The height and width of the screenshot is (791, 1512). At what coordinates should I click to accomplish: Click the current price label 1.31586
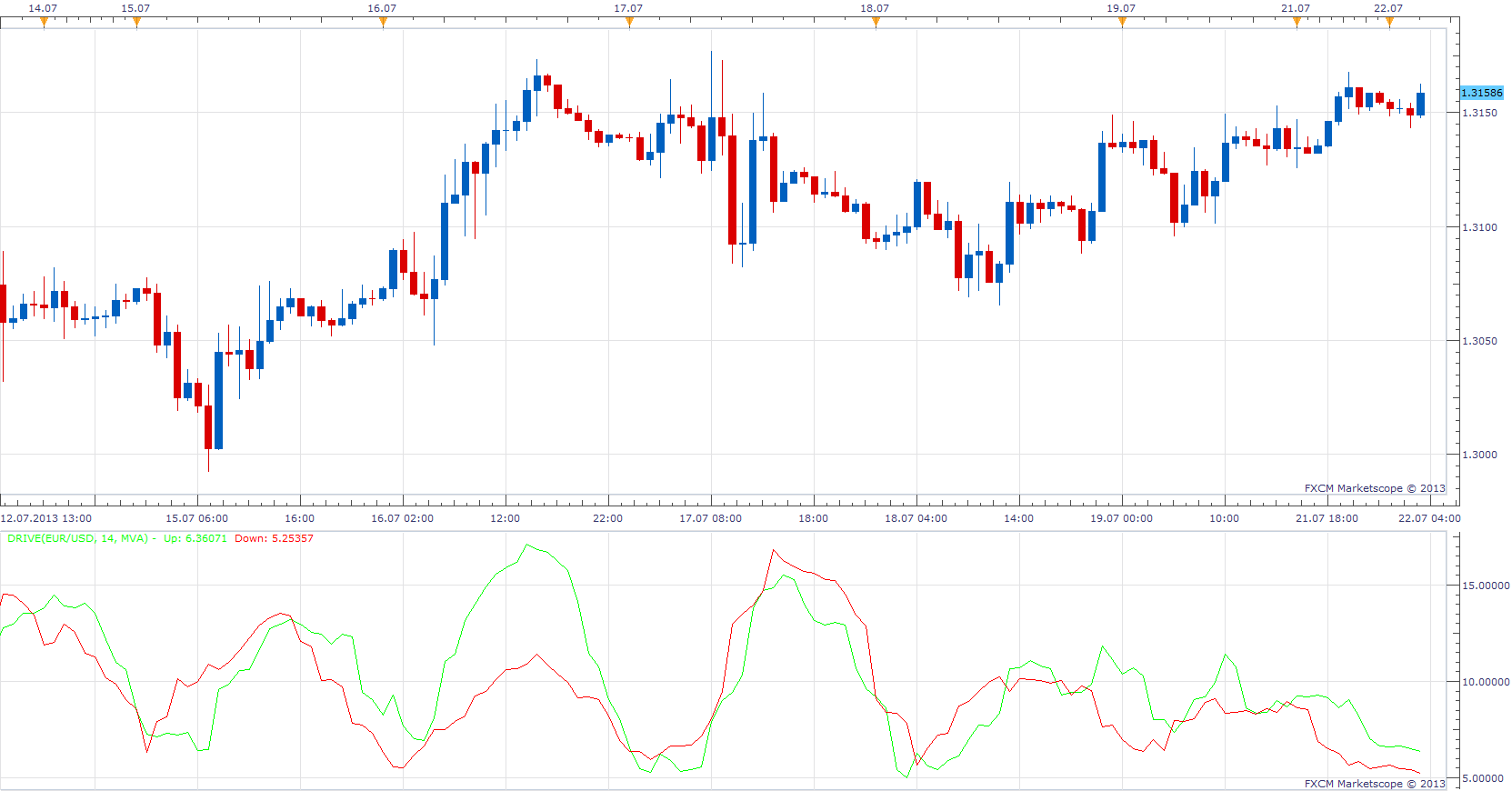tap(1482, 93)
